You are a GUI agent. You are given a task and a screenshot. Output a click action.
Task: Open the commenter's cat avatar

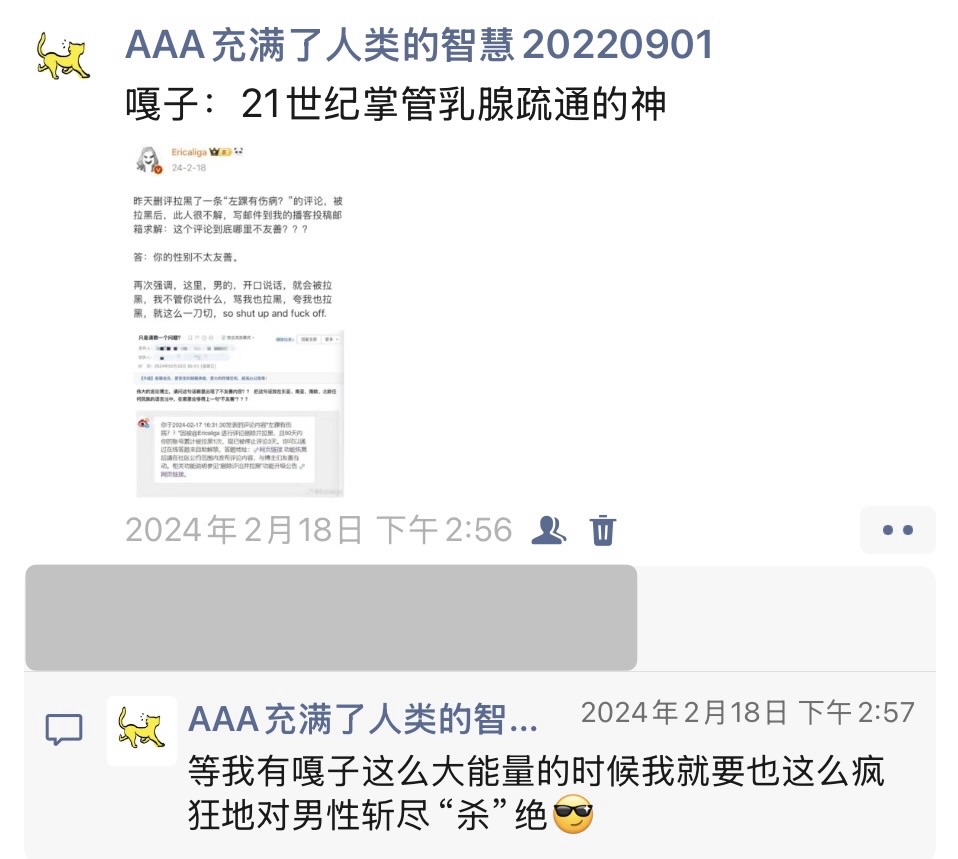pyautogui.click(x=142, y=730)
